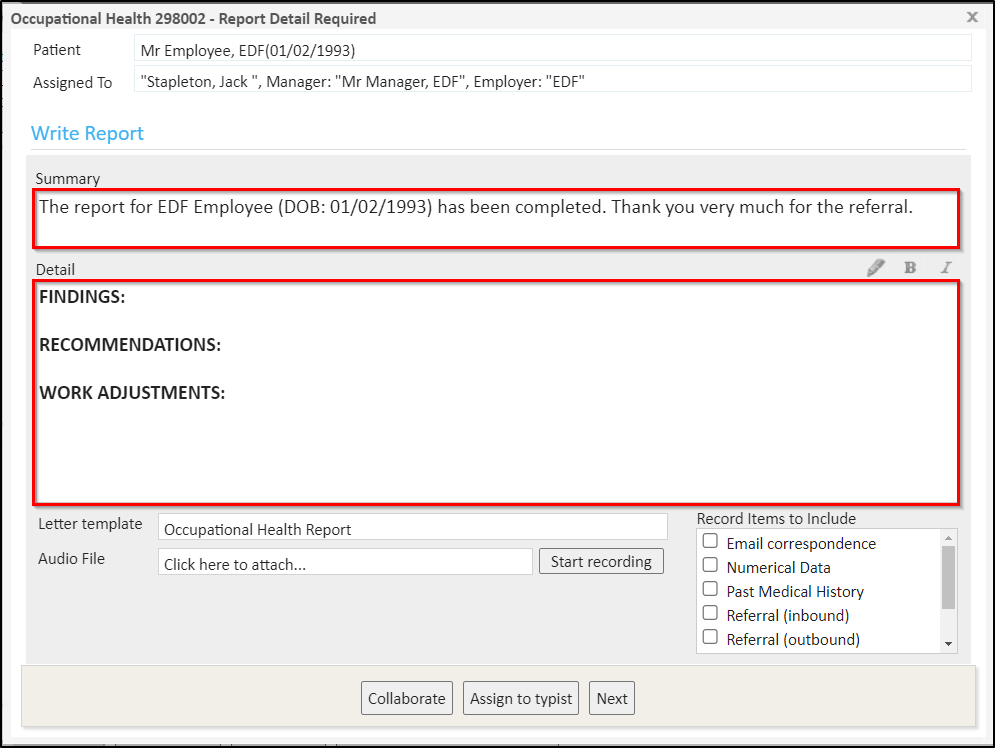Click into the Summary text box
The width and height of the screenshot is (995, 748).
click(x=496, y=218)
